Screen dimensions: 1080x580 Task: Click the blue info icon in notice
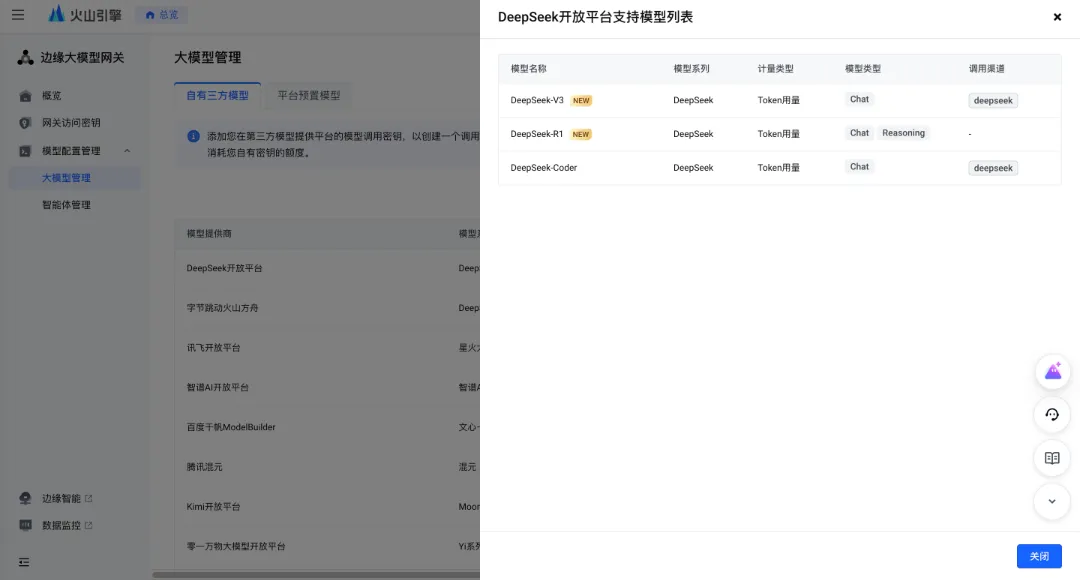194,136
